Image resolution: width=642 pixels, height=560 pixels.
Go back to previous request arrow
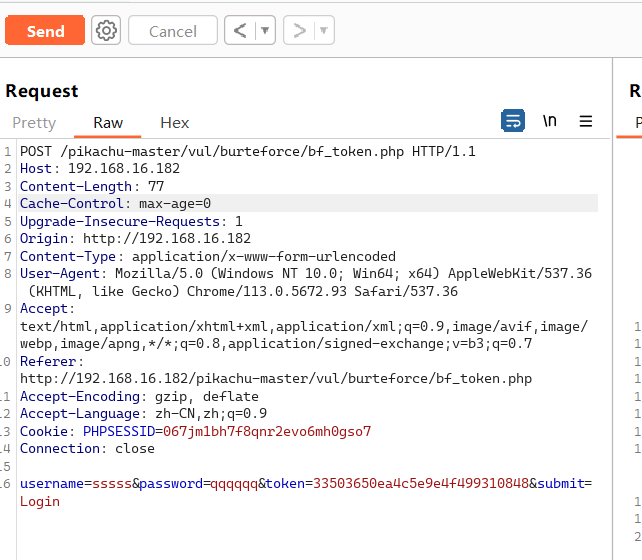coord(240,30)
